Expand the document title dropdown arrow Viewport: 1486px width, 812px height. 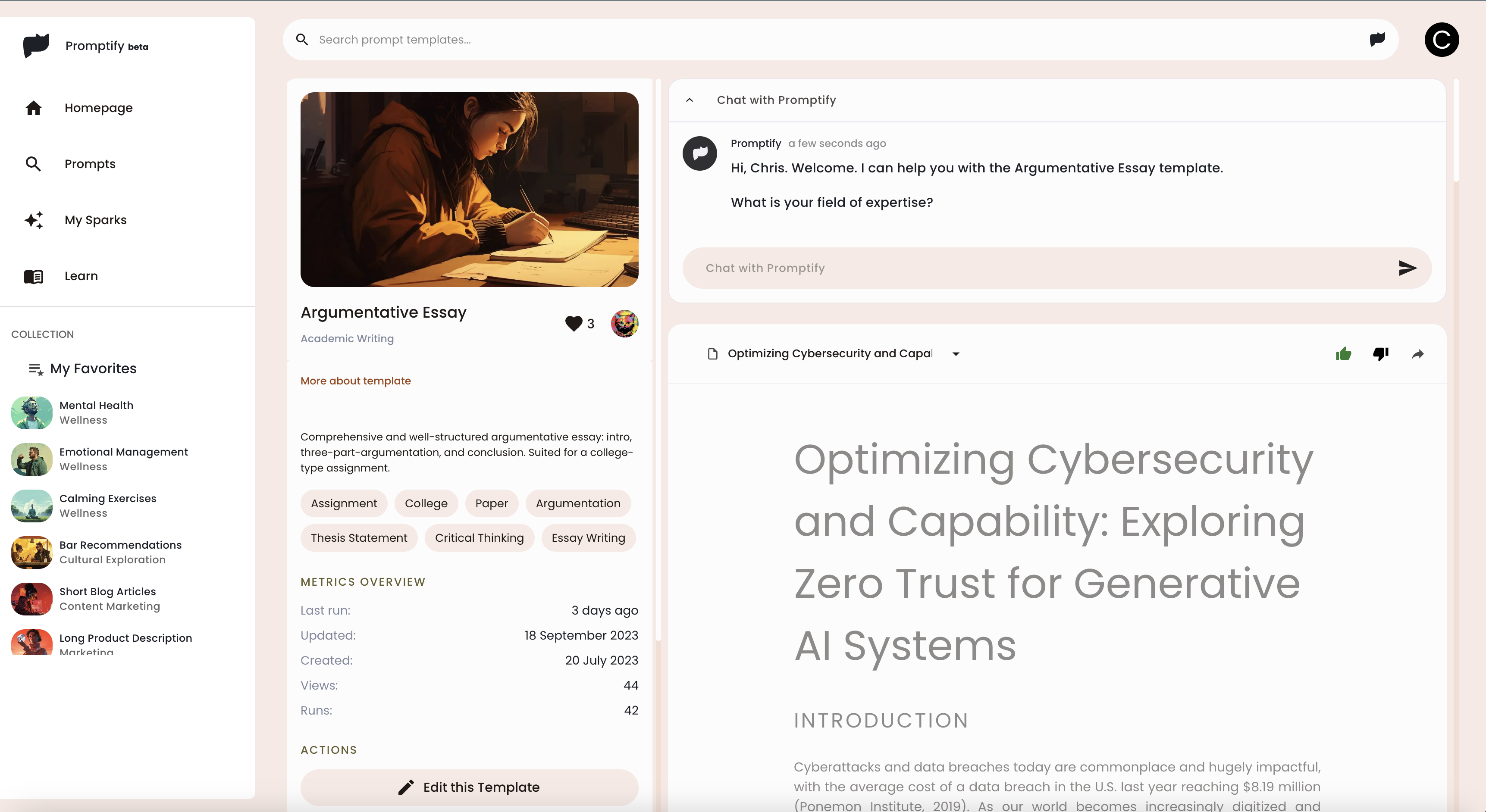click(956, 354)
